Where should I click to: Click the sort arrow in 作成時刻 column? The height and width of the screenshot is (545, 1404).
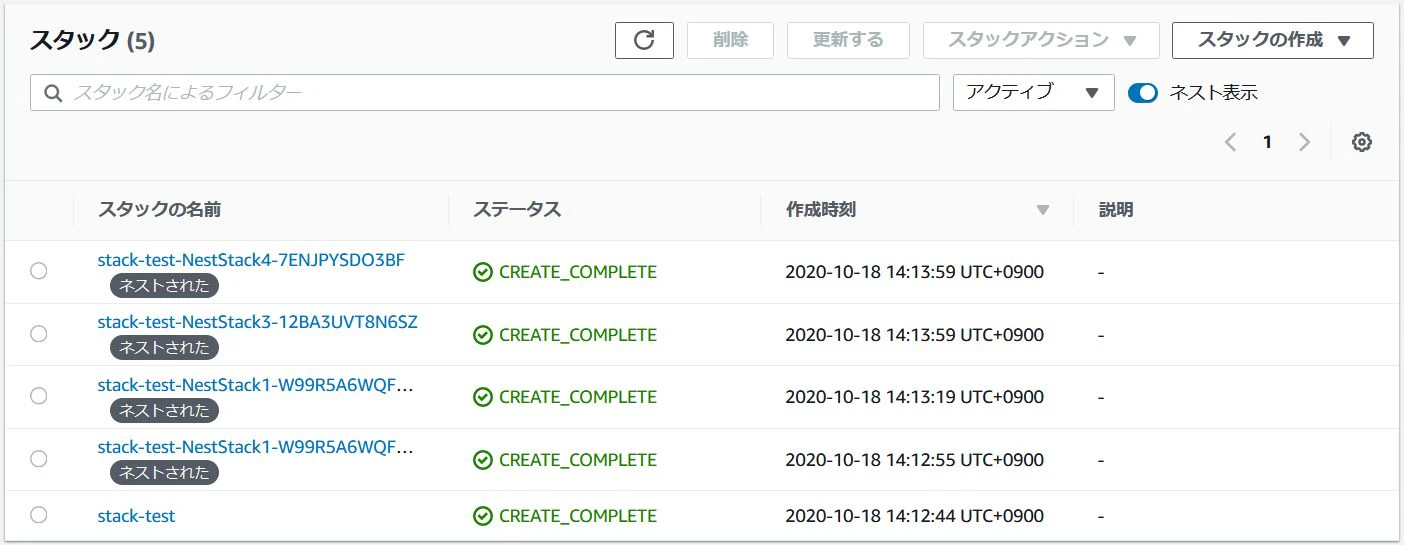(1043, 210)
